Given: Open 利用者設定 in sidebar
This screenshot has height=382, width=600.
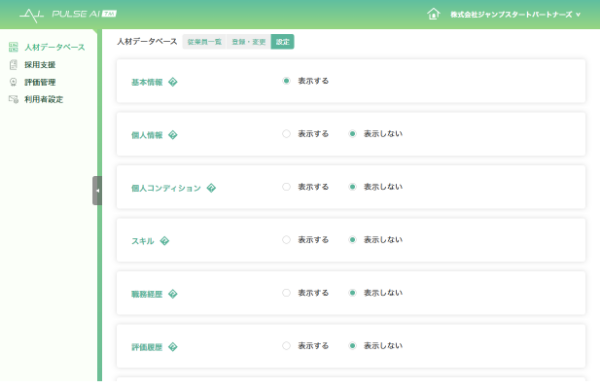Looking at the screenshot, I should (44, 99).
